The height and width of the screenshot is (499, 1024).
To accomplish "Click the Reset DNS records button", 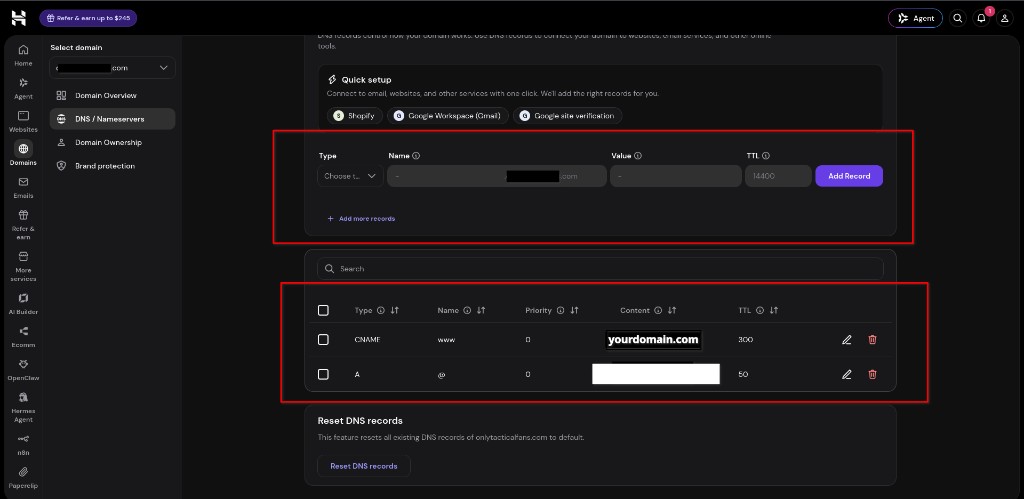I will pos(364,466).
